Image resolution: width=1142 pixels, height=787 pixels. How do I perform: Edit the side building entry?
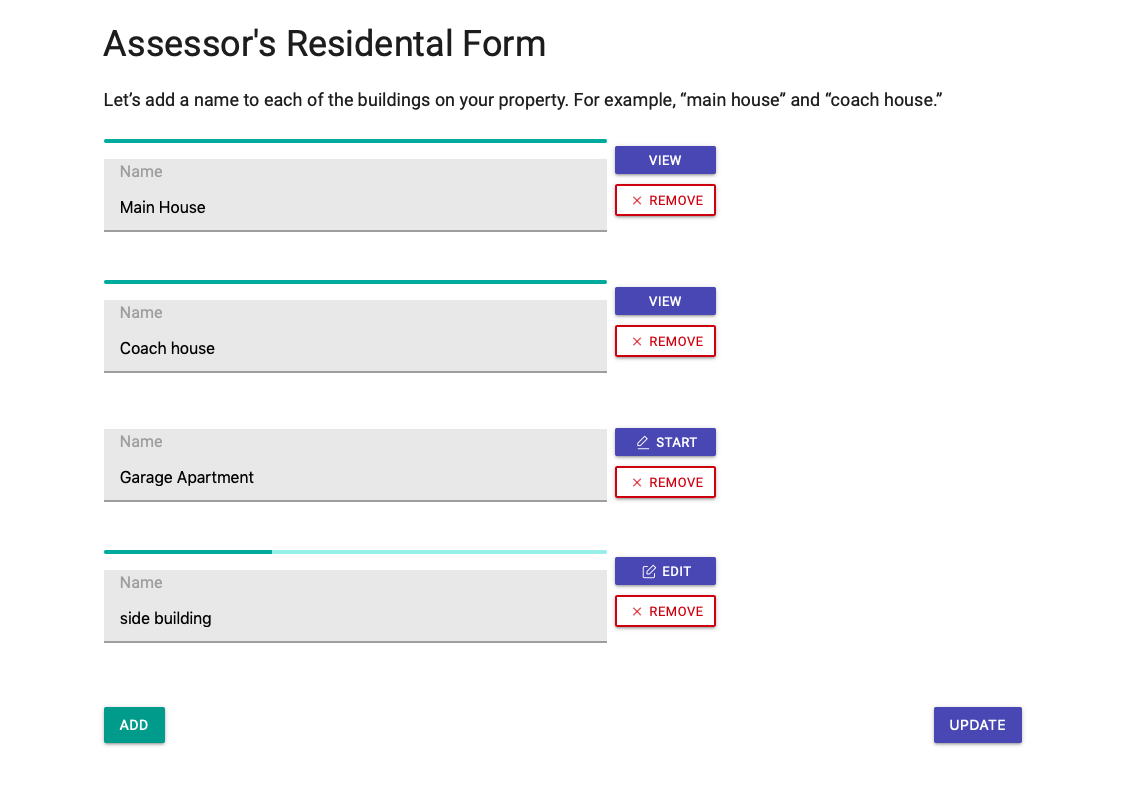pos(665,571)
